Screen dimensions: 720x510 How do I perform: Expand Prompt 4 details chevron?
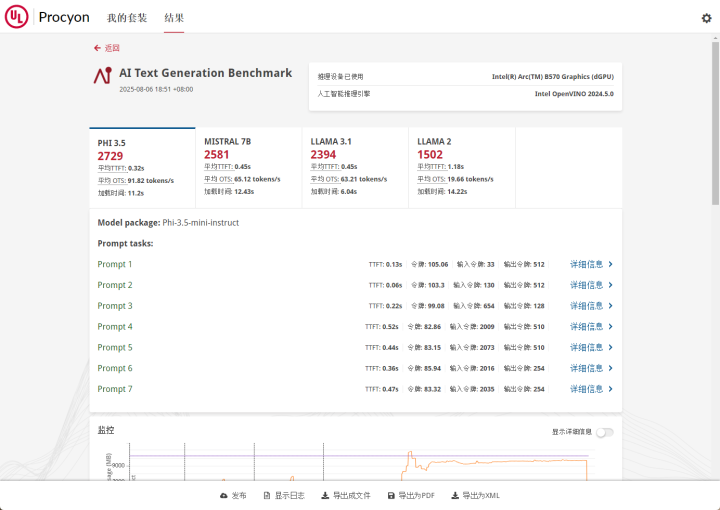click(610, 327)
